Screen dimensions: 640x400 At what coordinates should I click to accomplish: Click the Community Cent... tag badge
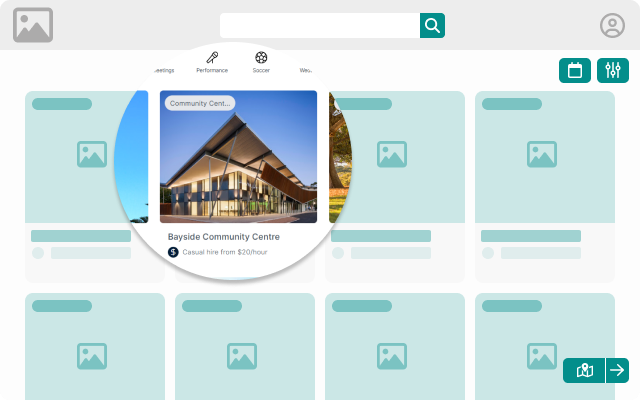pyautogui.click(x=200, y=103)
